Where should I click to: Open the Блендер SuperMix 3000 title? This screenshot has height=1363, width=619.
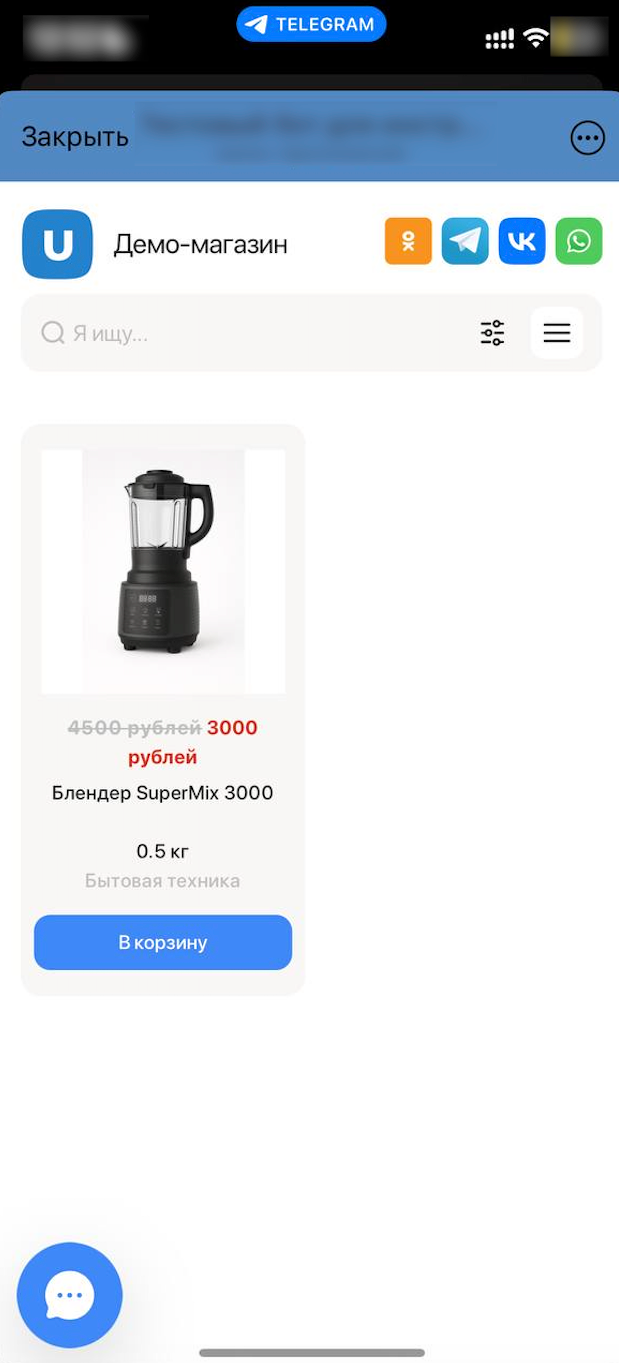point(163,793)
